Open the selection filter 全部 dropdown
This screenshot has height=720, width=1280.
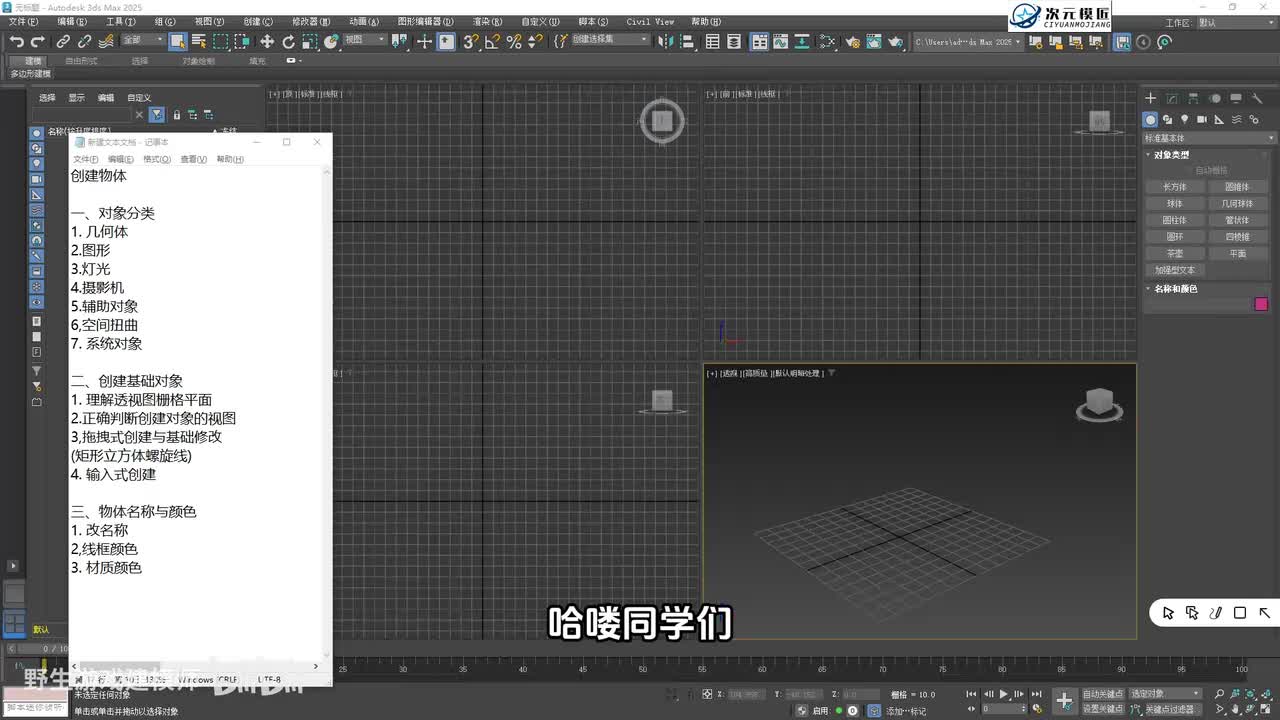click(x=143, y=40)
